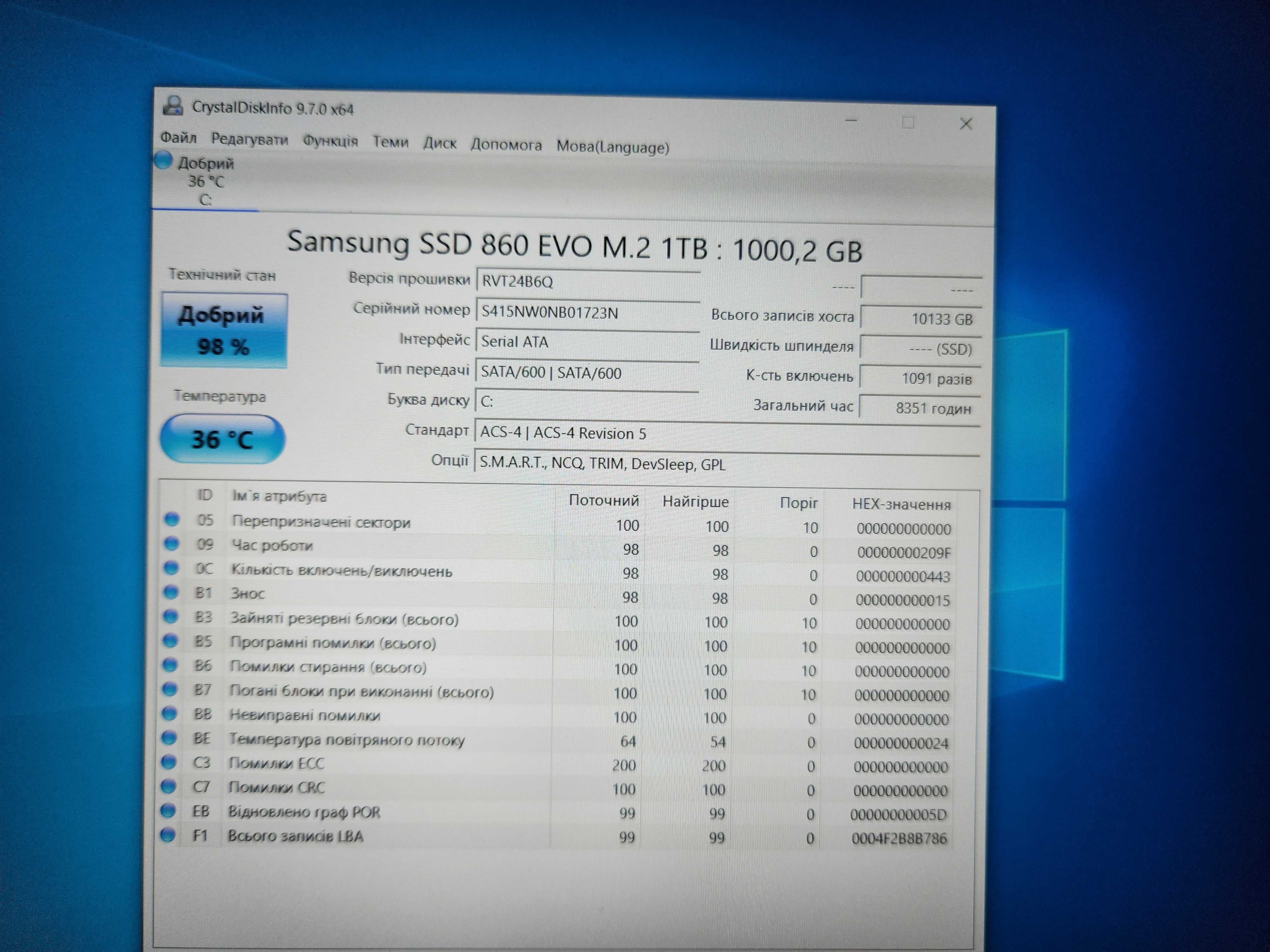Viewport: 1270px width, 952px height.
Task: Click status dot for 05 Перепризначені сектори
Action: point(172,519)
